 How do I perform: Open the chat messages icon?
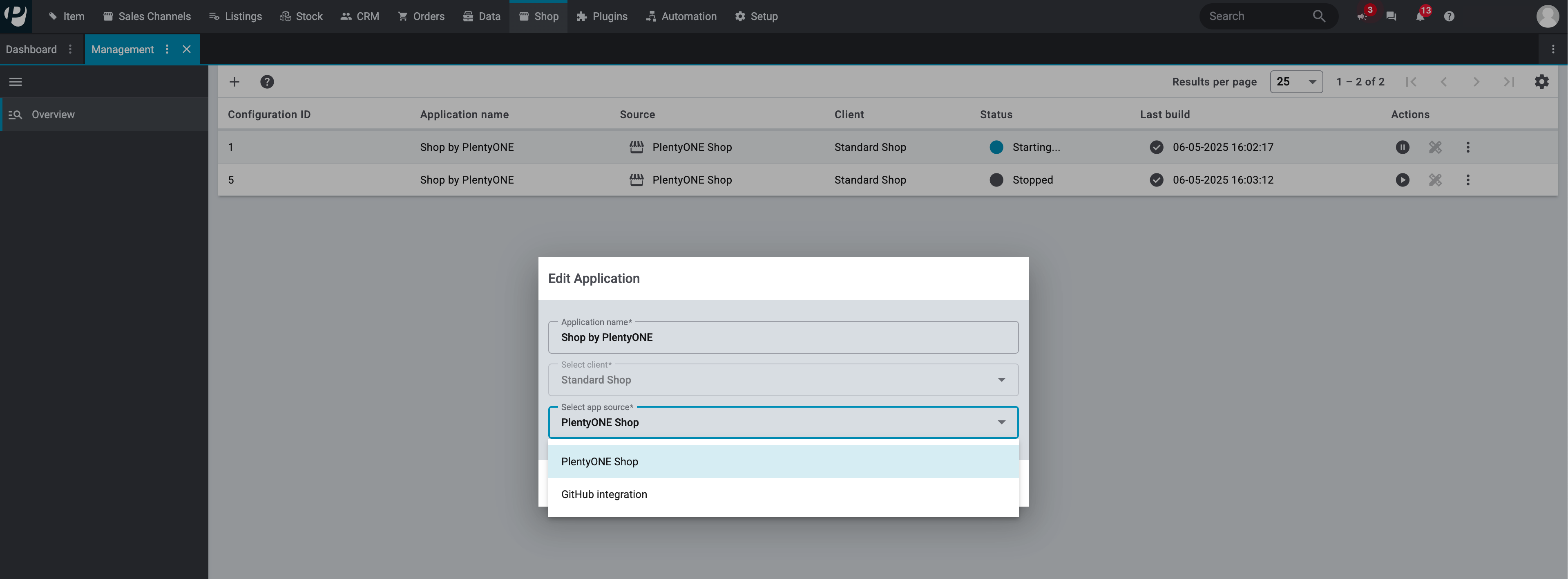coord(1391,16)
